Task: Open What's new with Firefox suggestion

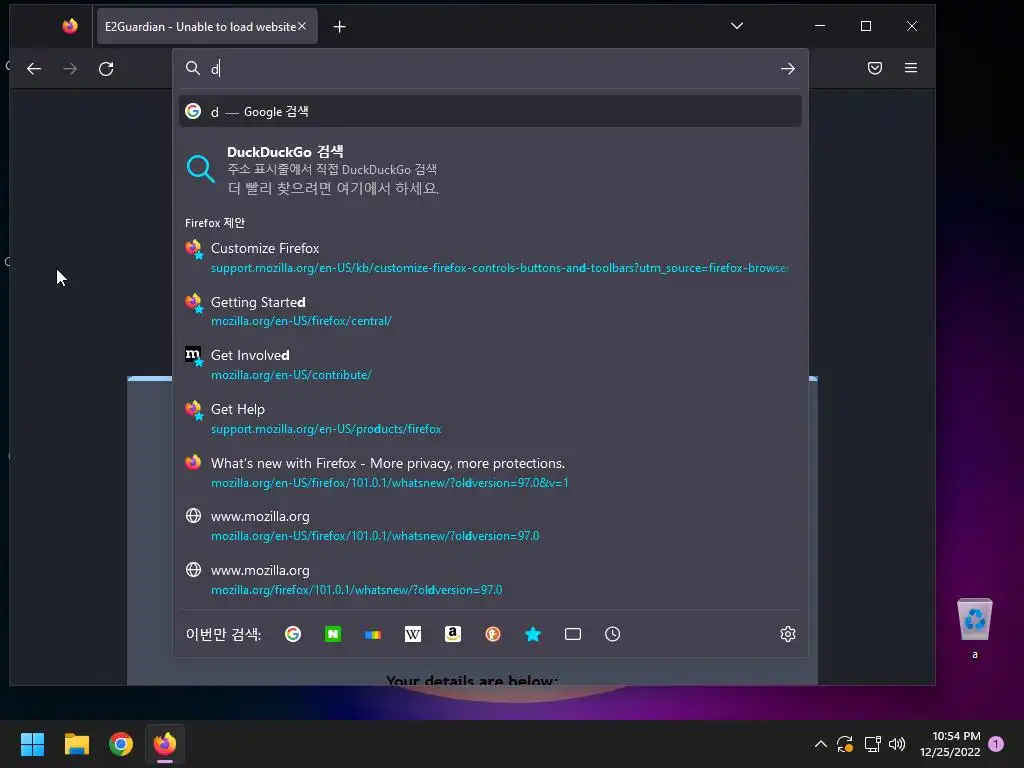Action: 490,473
